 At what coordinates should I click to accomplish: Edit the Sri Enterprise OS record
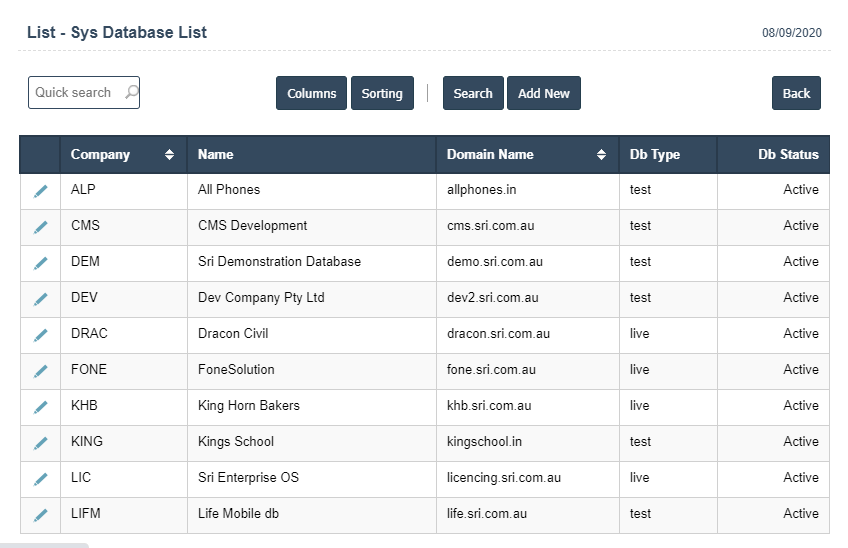(40, 479)
